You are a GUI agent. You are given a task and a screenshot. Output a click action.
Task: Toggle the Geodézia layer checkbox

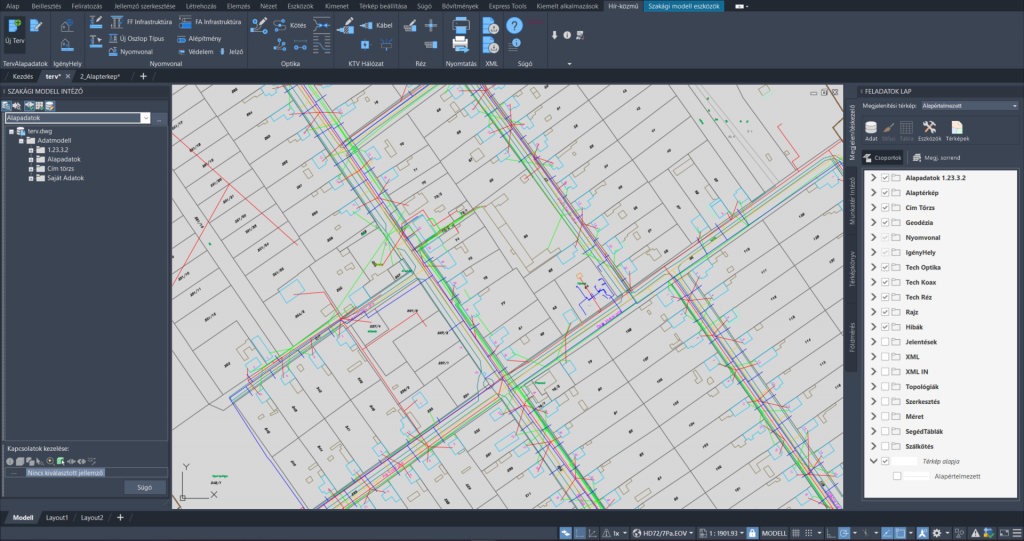pyautogui.click(x=885, y=223)
